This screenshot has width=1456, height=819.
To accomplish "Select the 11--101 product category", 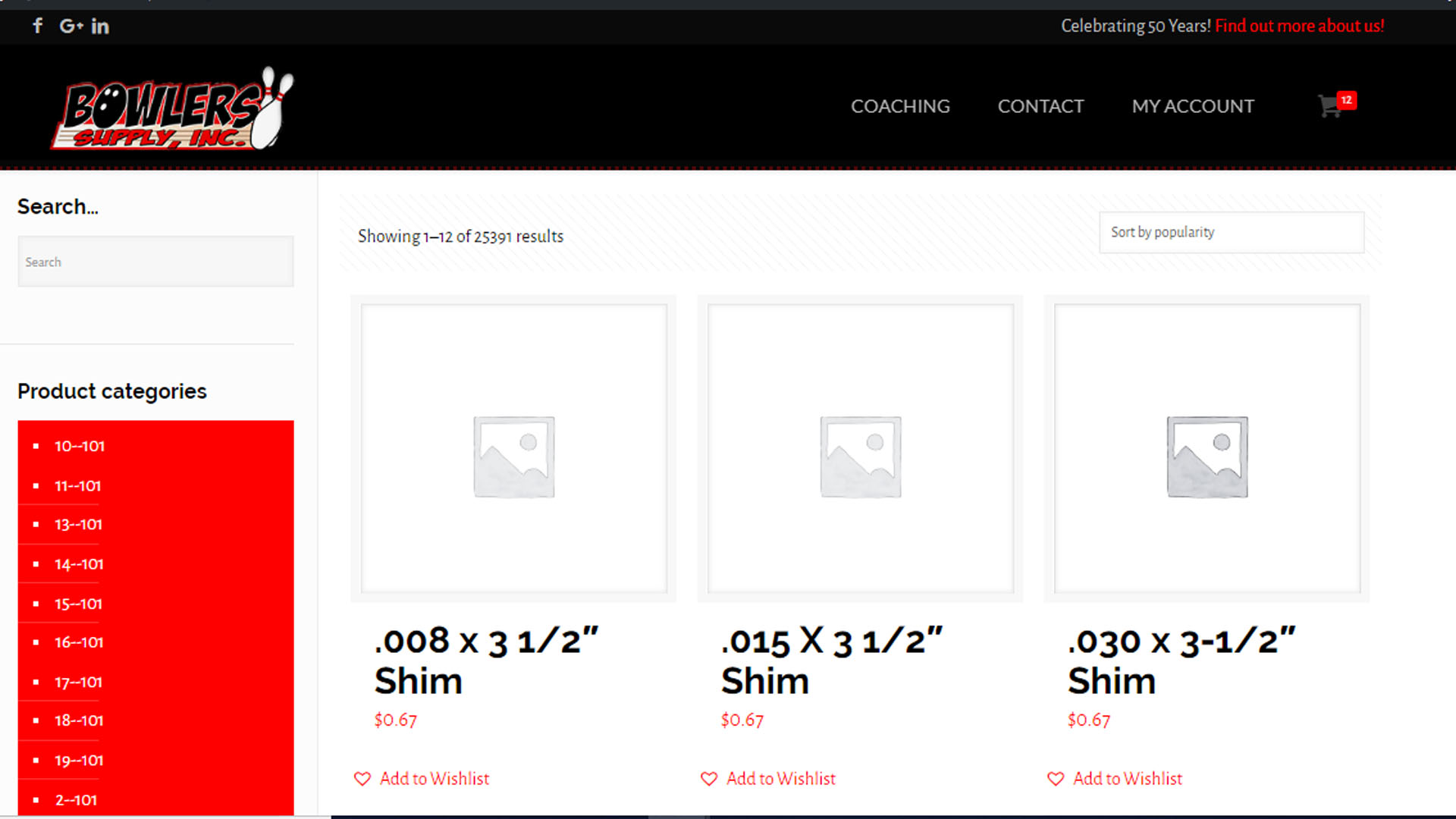I will coord(77,485).
